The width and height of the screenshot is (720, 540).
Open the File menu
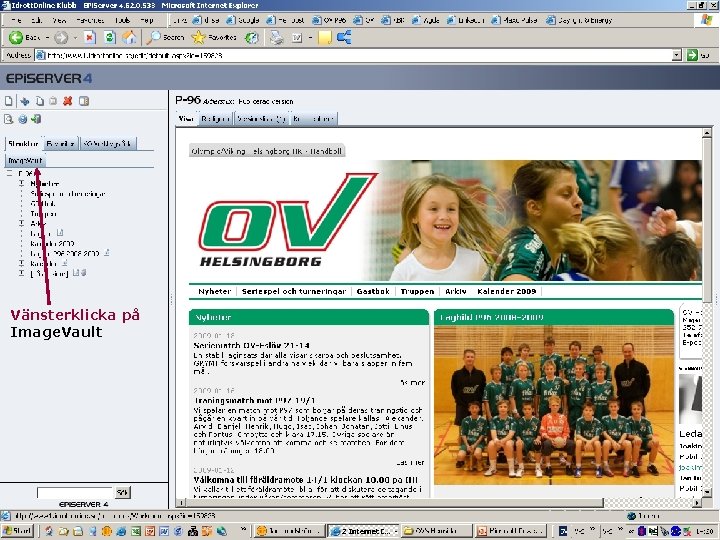click(x=17, y=20)
